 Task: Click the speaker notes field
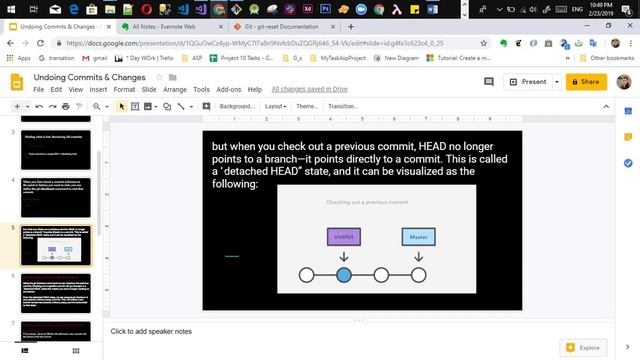coord(359,331)
